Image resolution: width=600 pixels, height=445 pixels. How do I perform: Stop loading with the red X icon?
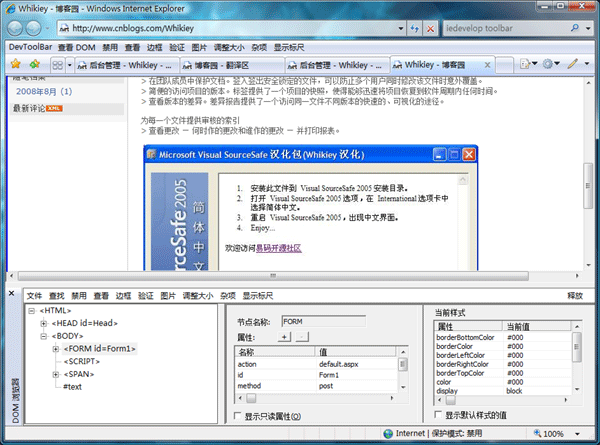click(x=430, y=29)
